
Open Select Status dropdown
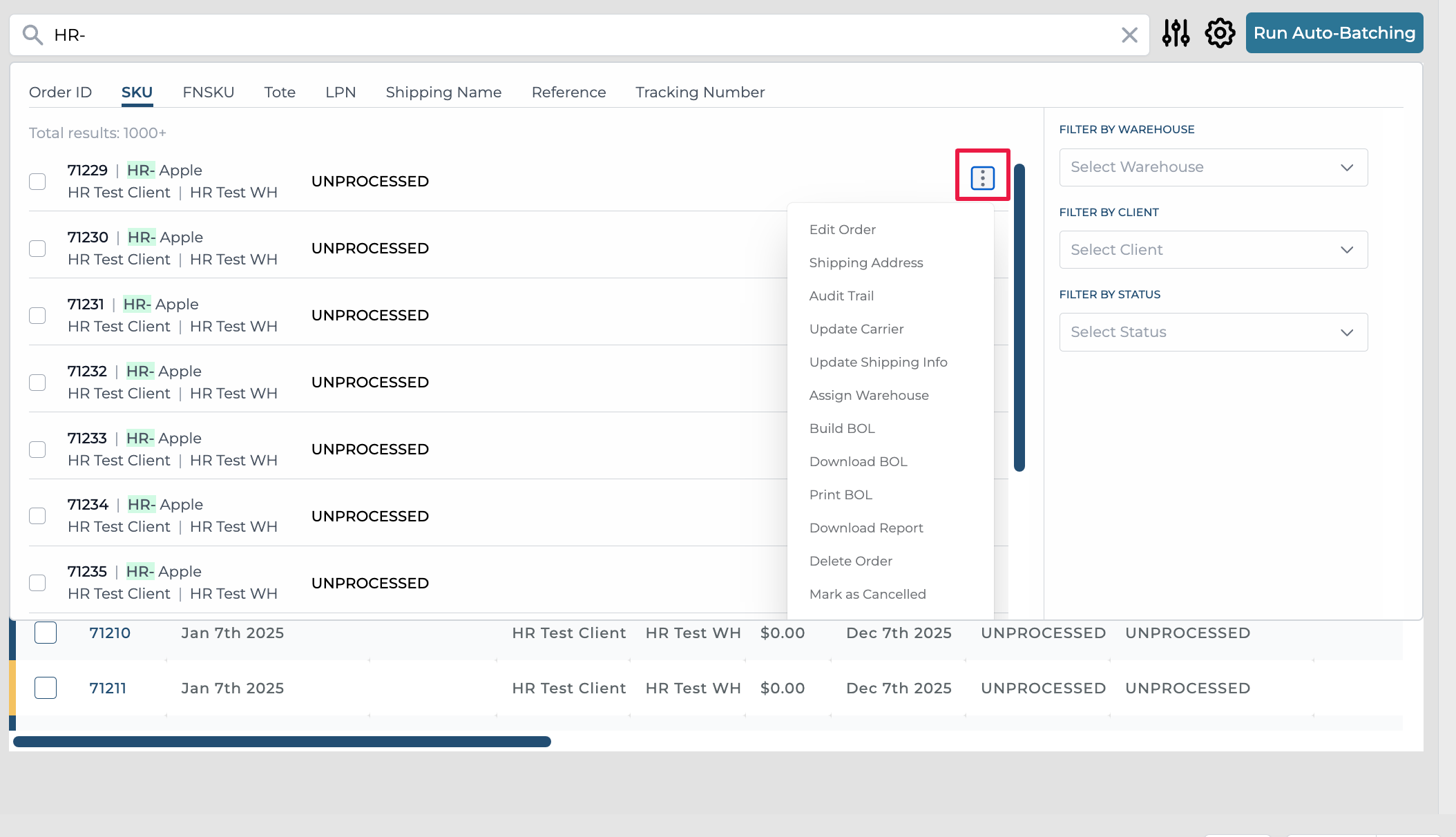coord(1213,332)
